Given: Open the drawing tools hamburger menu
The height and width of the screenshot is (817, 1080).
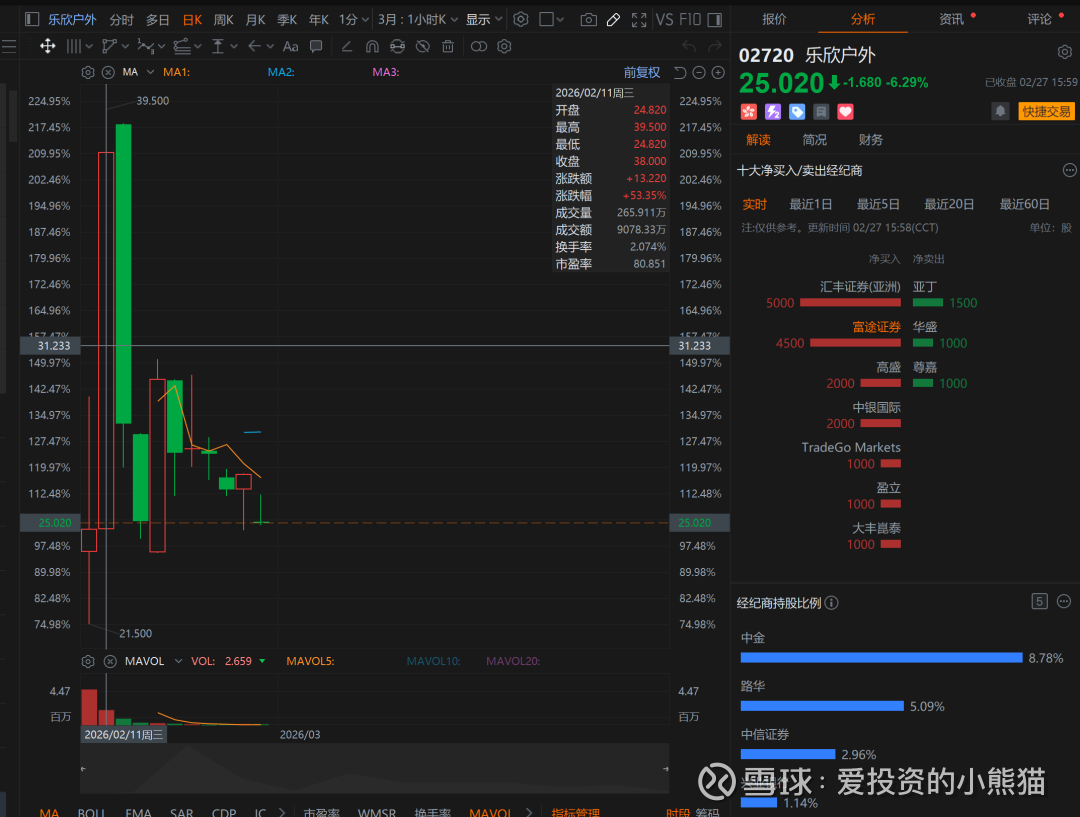Looking at the screenshot, I should click(8, 47).
